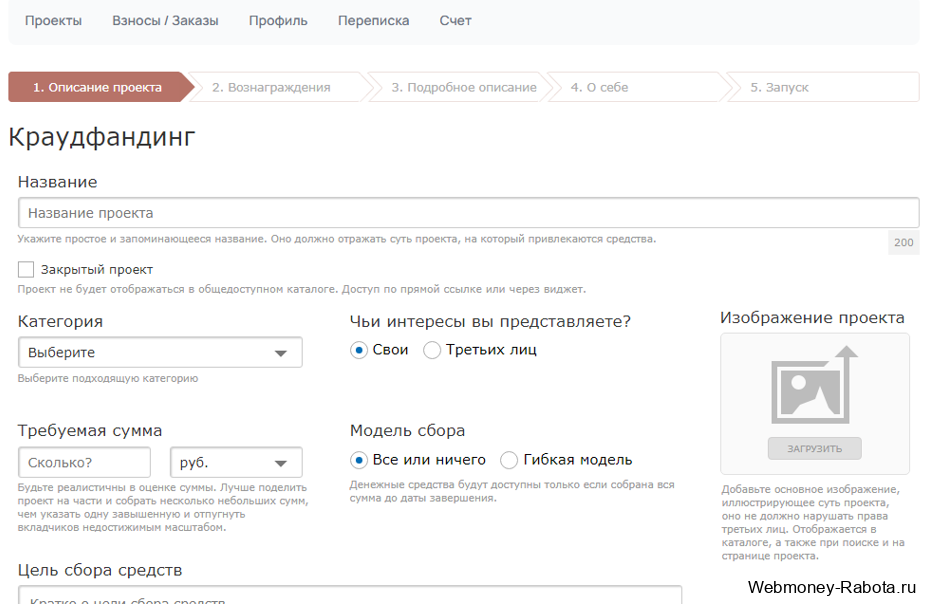Click the Требуемая сумма label

[90, 431]
